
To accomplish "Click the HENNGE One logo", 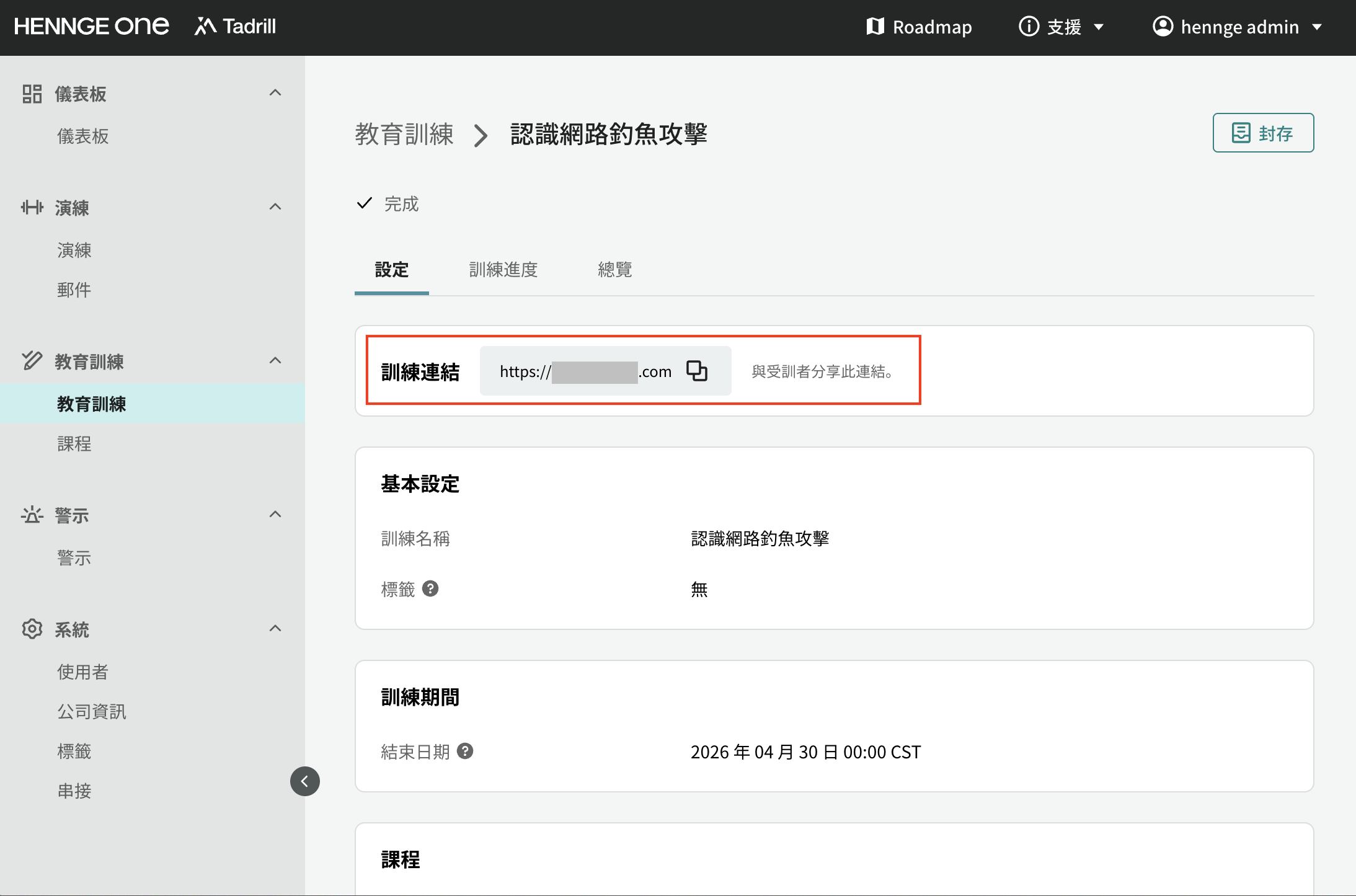I will point(91,27).
